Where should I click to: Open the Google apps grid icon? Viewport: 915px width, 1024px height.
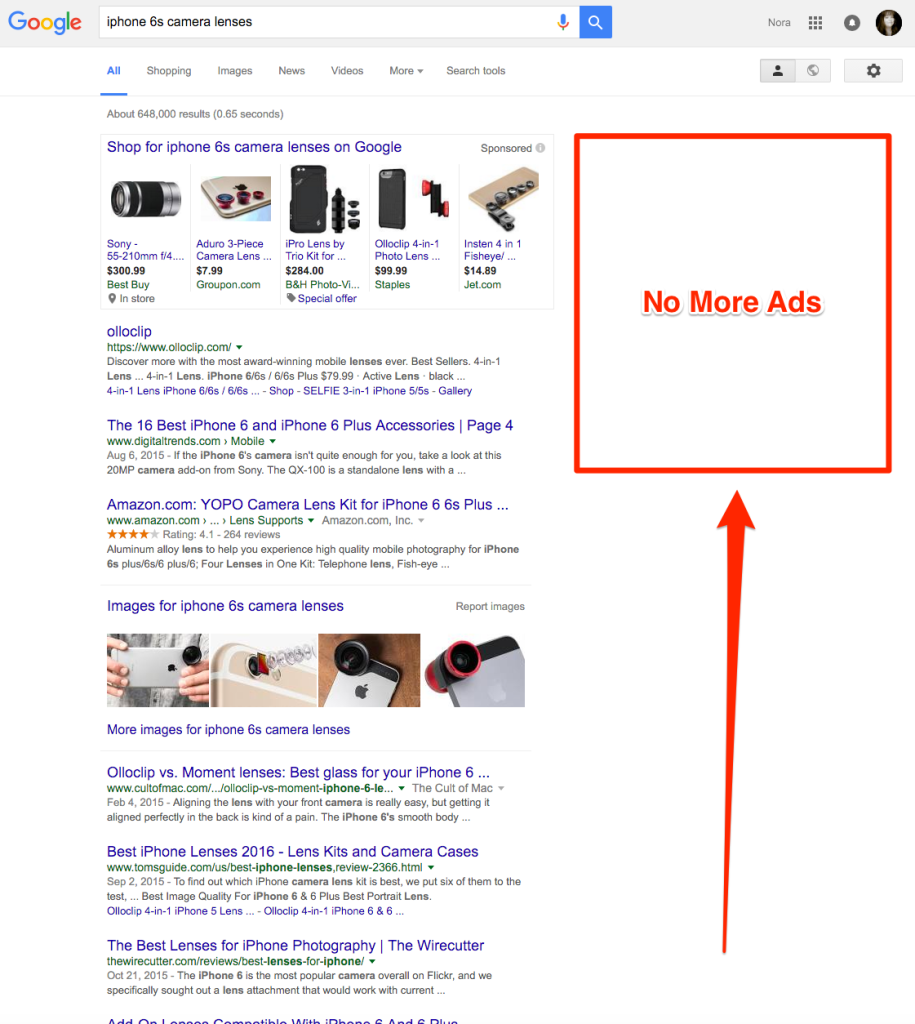815,23
